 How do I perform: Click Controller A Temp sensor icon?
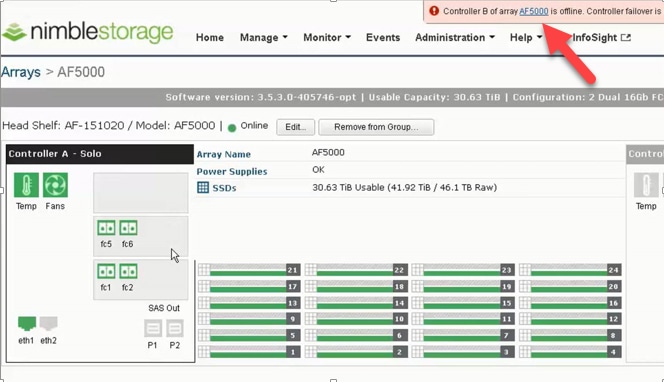tap(26, 185)
